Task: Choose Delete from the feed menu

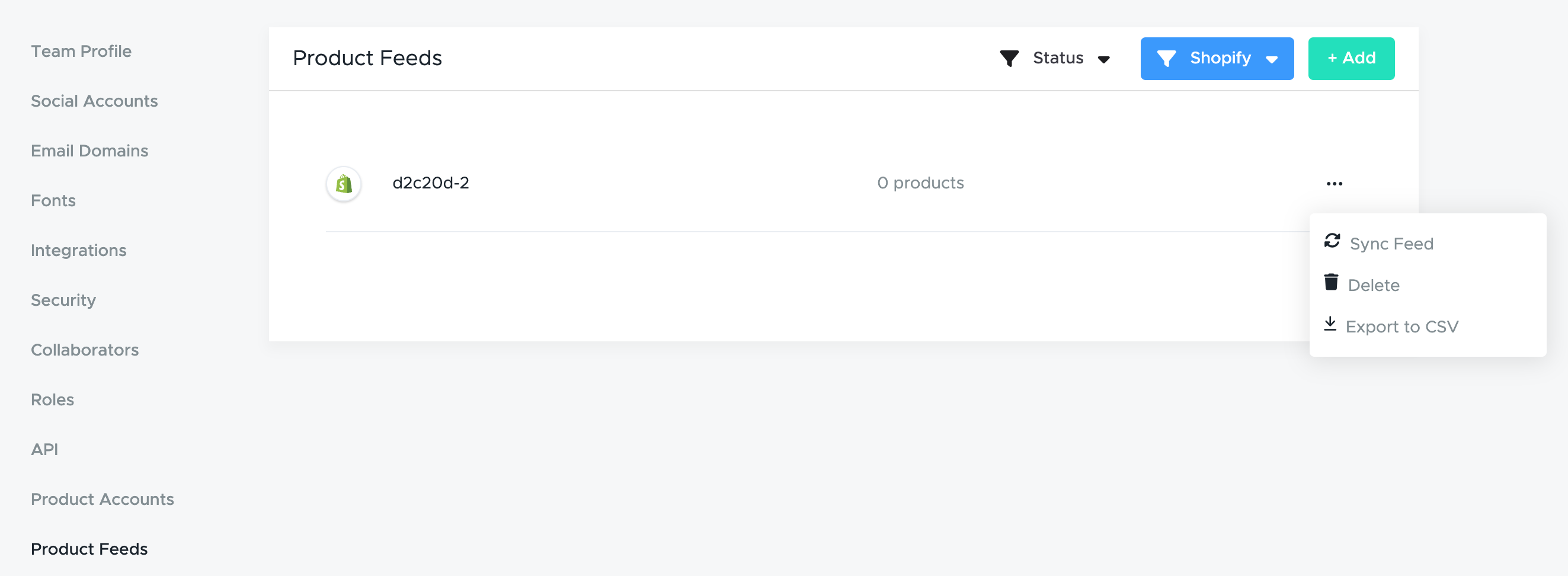Action: [1373, 286]
